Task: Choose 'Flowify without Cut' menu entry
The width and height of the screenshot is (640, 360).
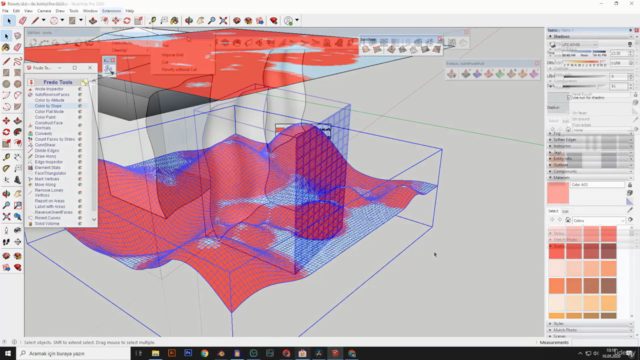Action: (x=179, y=69)
